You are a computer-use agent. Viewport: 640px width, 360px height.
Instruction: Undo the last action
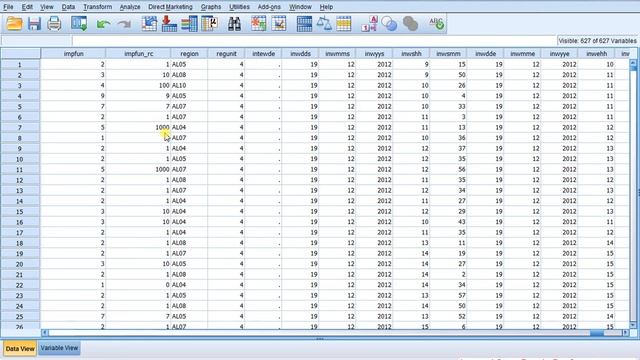(x=104, y=24)
